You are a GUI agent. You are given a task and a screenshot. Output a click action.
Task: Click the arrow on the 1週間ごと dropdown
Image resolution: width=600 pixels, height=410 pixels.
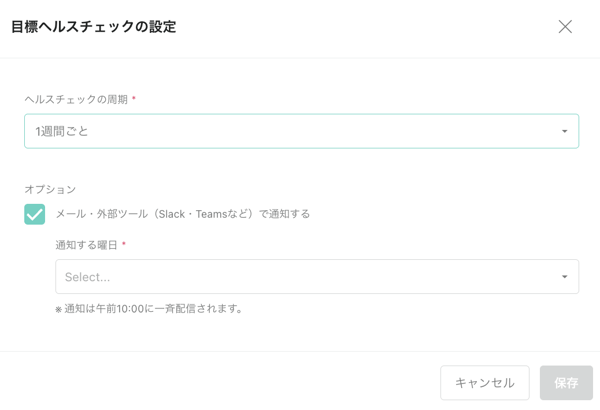564,132
